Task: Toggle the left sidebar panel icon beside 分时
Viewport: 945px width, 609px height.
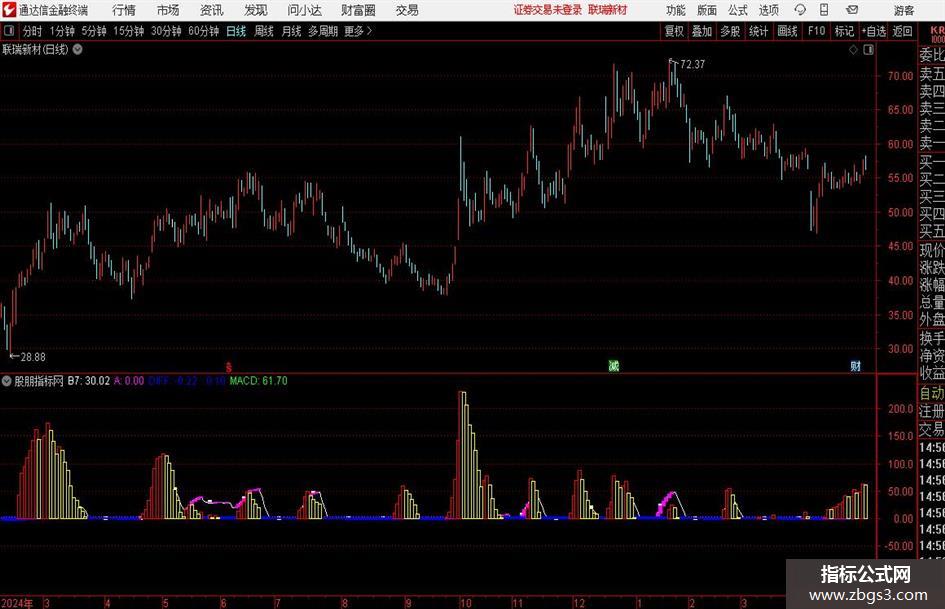Action: point(9,31)
